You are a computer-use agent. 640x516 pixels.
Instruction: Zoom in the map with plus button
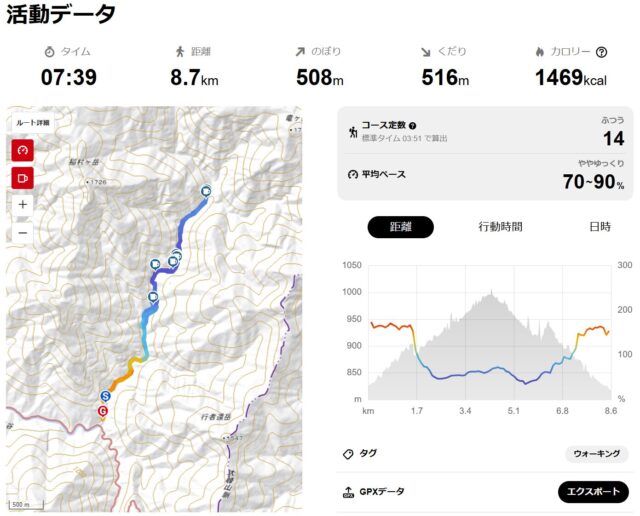click(22, 205)
